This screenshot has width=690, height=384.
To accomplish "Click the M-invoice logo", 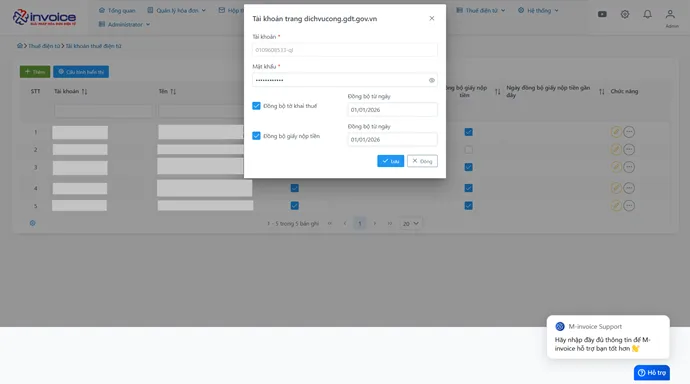I will click(44, 17).
